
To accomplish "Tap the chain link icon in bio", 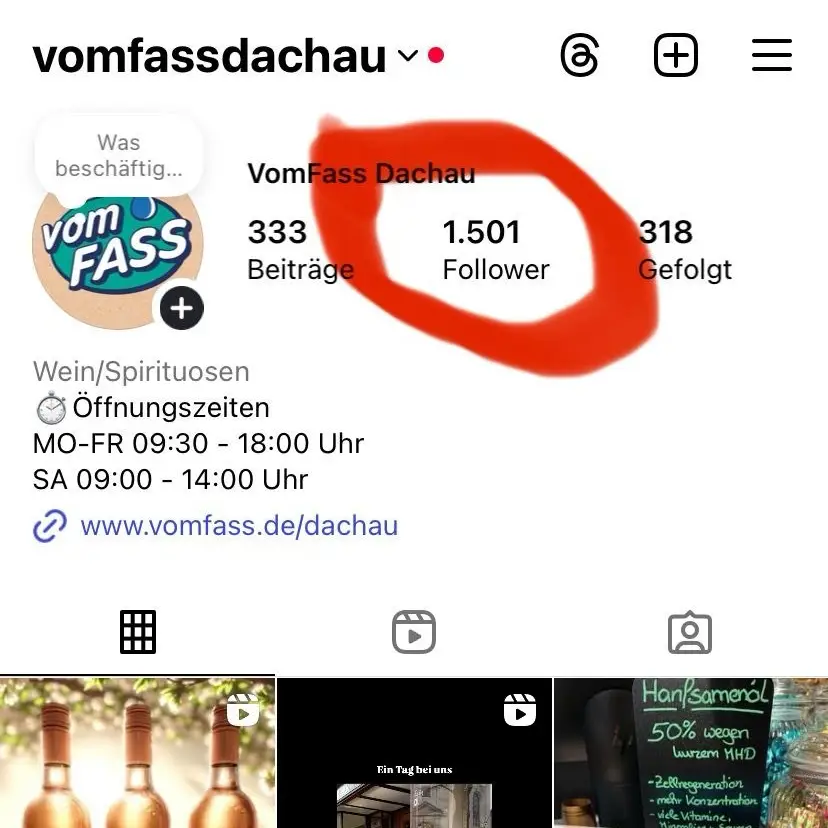I will click(50, 526).
